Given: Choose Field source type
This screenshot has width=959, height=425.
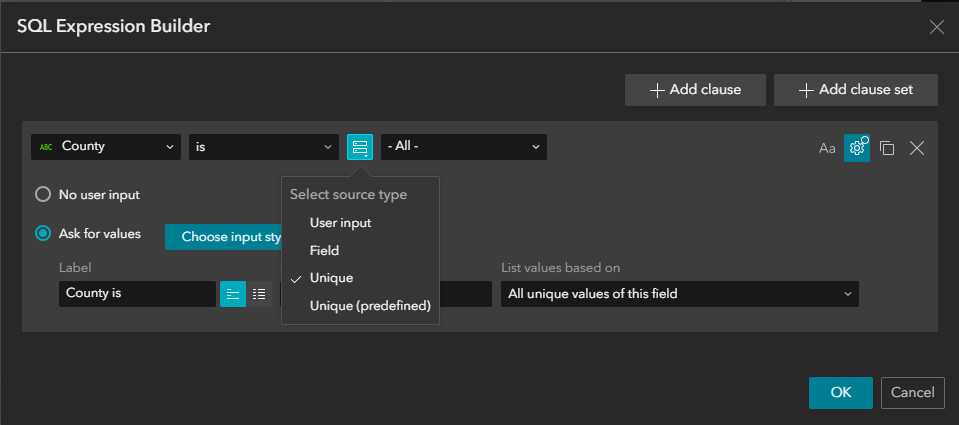Looking at the screenshot, I should pyautogui.click(x=324, y=251).
